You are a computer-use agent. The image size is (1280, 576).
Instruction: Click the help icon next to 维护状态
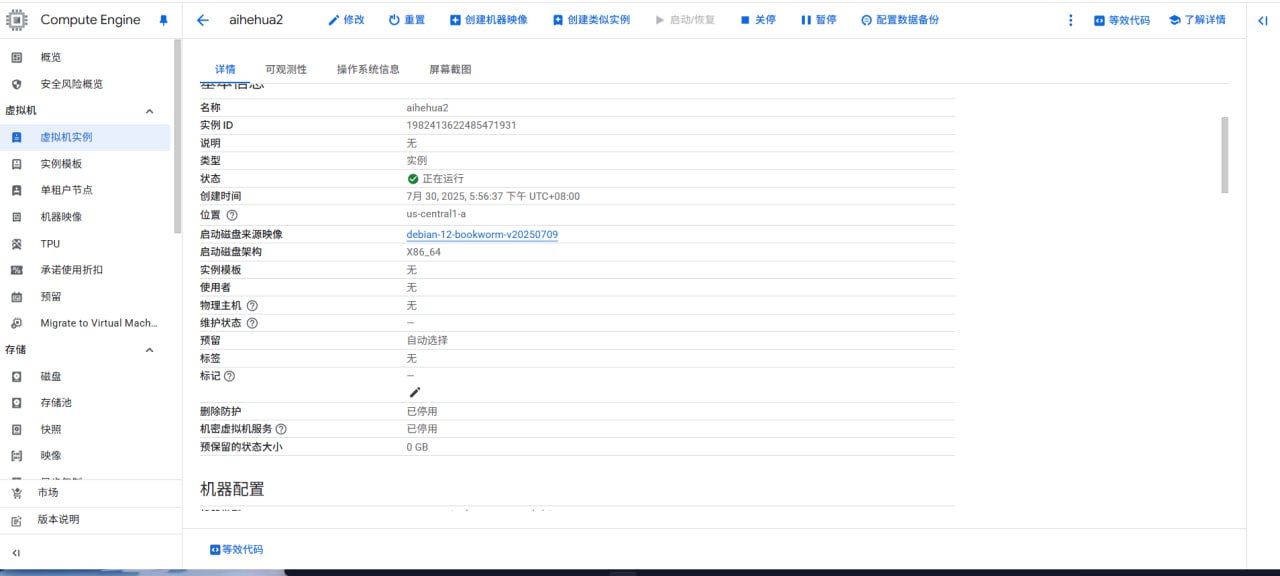pos(252,323)
